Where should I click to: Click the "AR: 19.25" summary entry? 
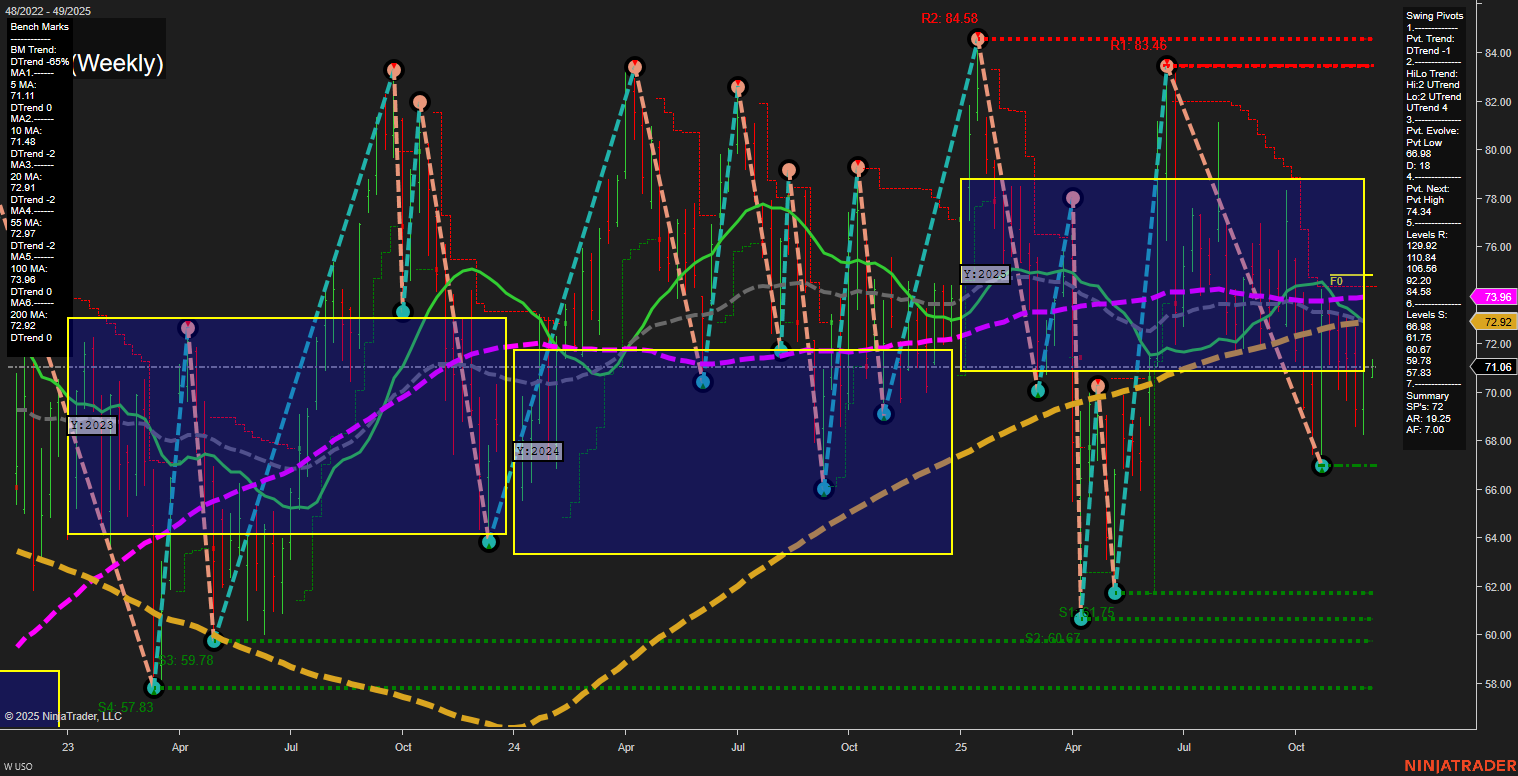(x=1429, y=419)
